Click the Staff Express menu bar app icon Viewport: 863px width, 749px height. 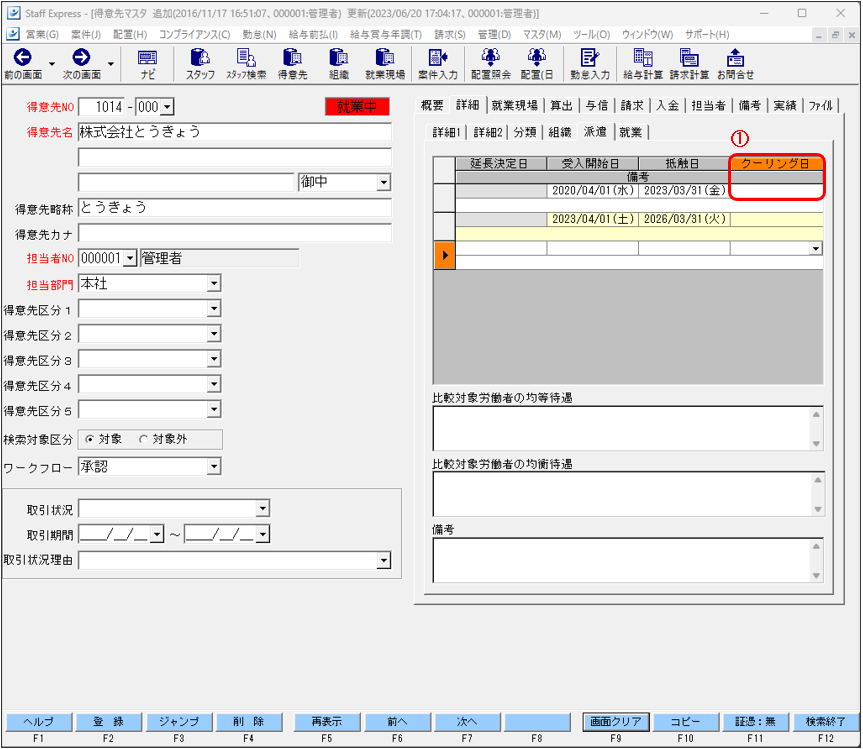[x=13, y=34]
